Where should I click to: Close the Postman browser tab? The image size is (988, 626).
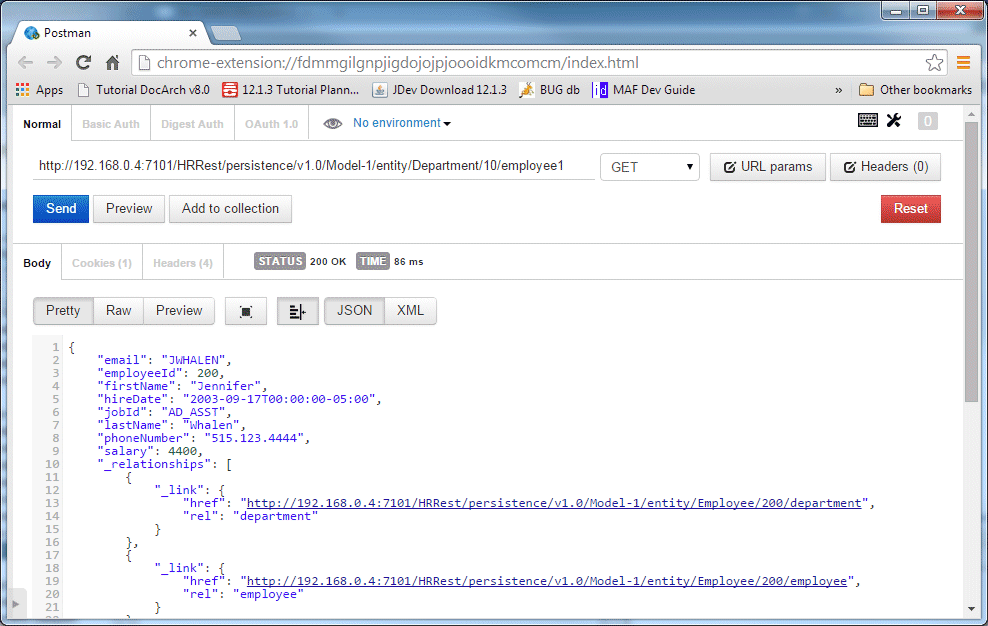[193, 33]
